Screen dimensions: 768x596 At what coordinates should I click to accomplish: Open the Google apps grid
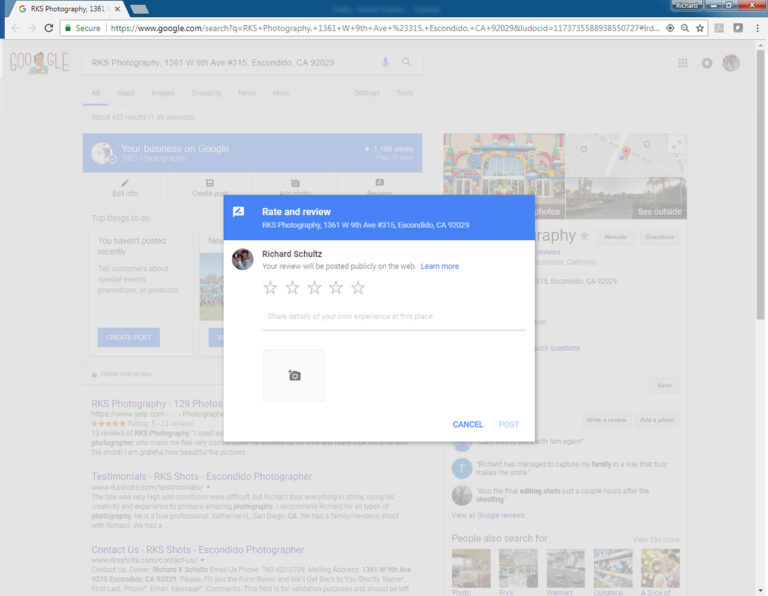click(x=683, y=63)
